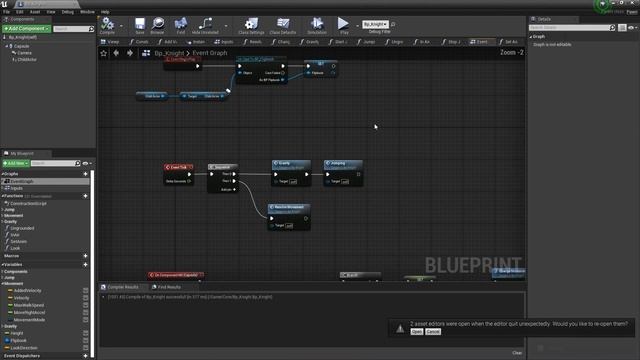
Task: Collapse the Graph section in Details
Action: [531, 37]
